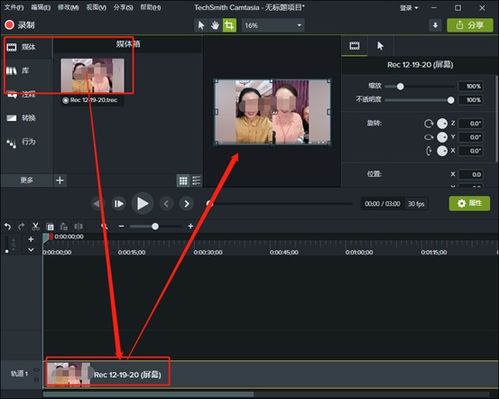499x399 pixels.
Task: Collapse tracks with the down chevron
Action: pos(31,250)
